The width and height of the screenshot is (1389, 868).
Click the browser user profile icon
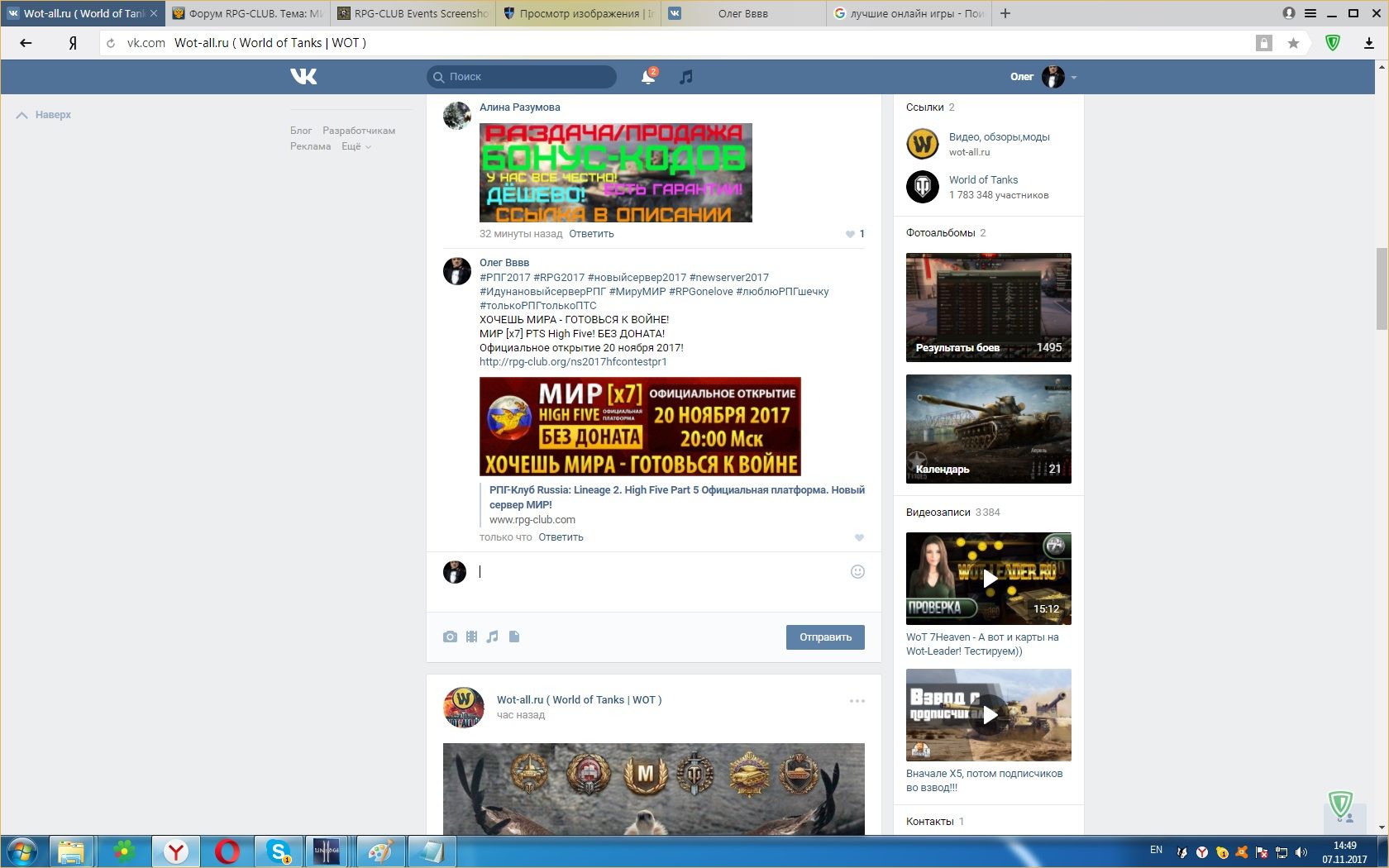(x=1289, y=13)
